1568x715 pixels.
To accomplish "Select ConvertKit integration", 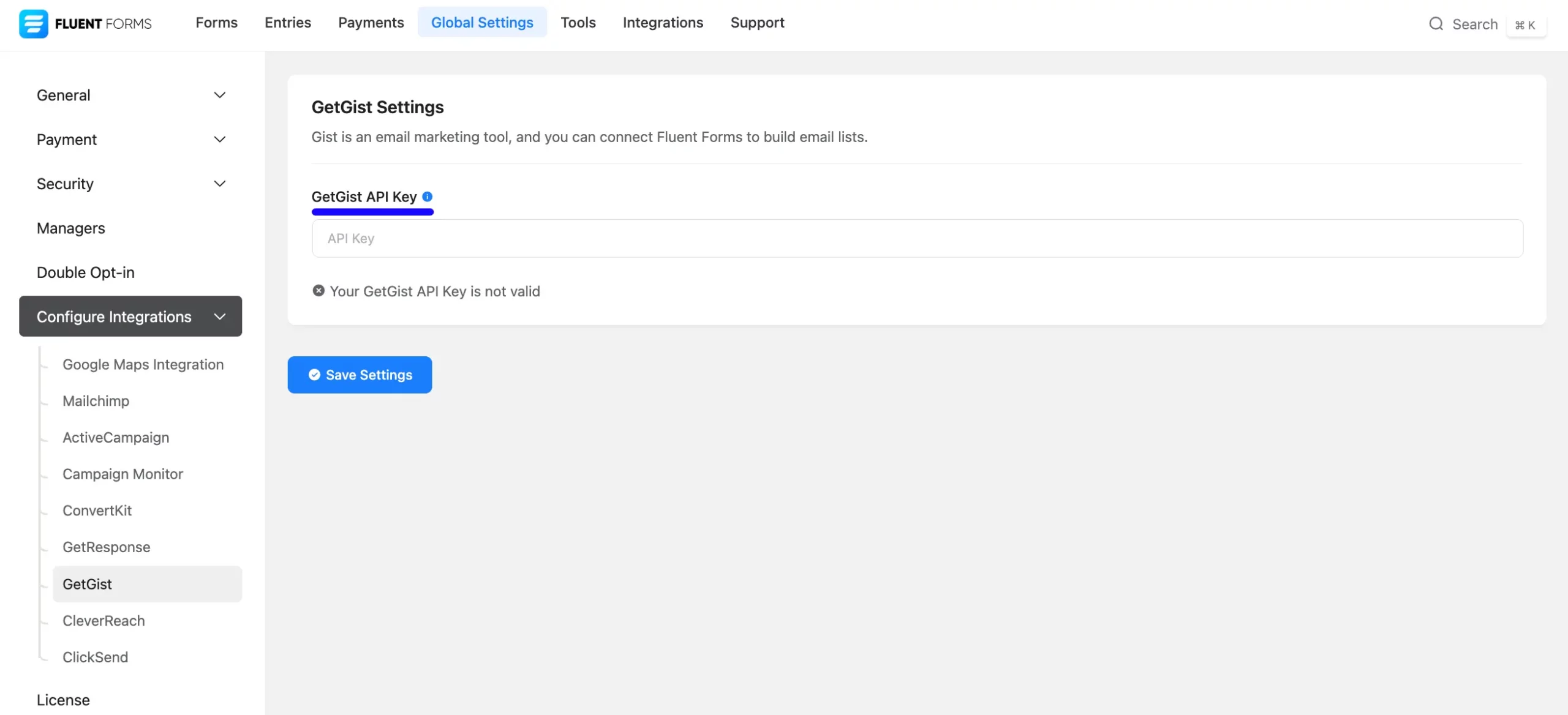I will 97,511.
